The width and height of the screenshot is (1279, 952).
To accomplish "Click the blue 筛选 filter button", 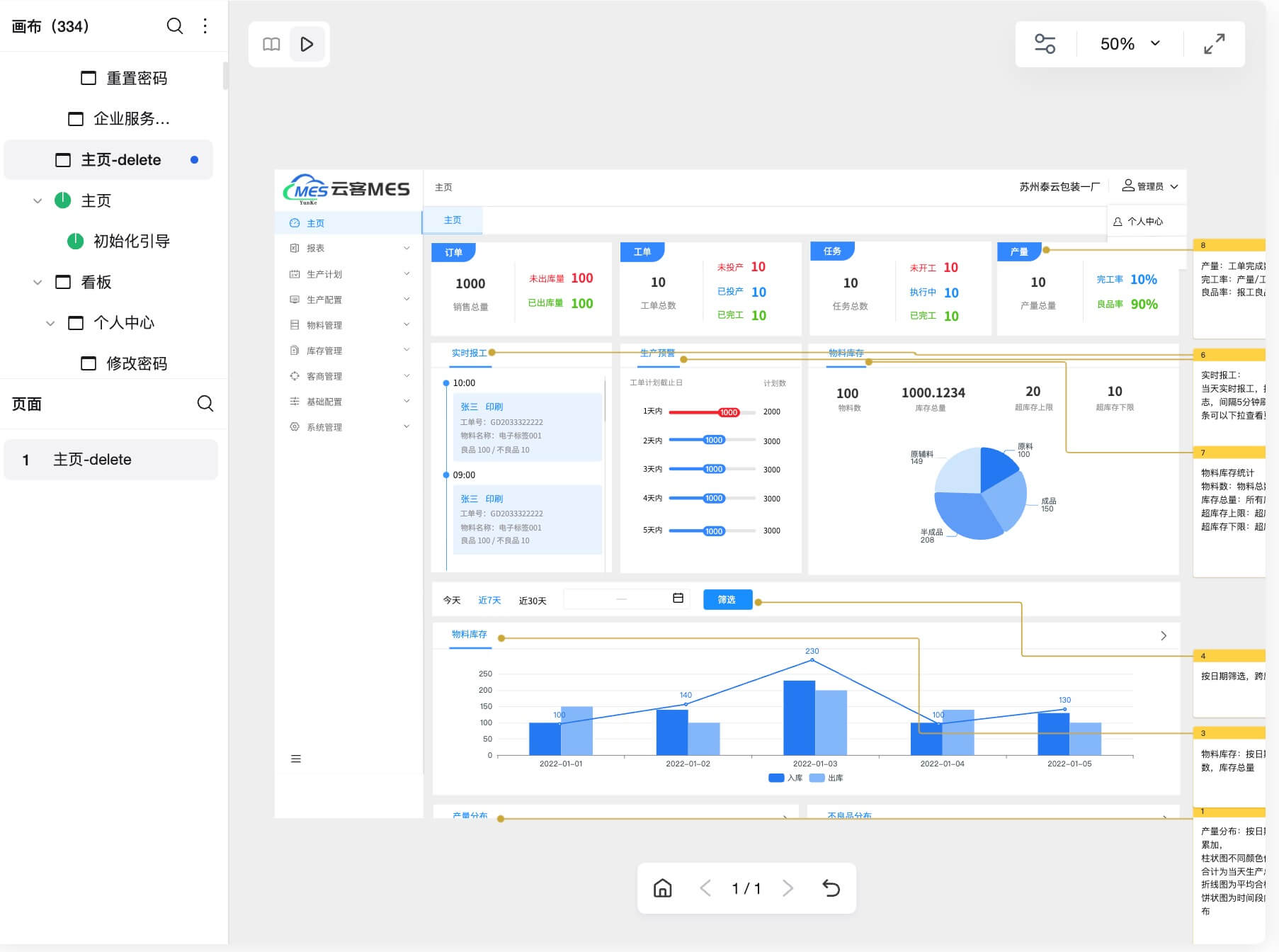I will pyautogui.click(x=727, y=600).
